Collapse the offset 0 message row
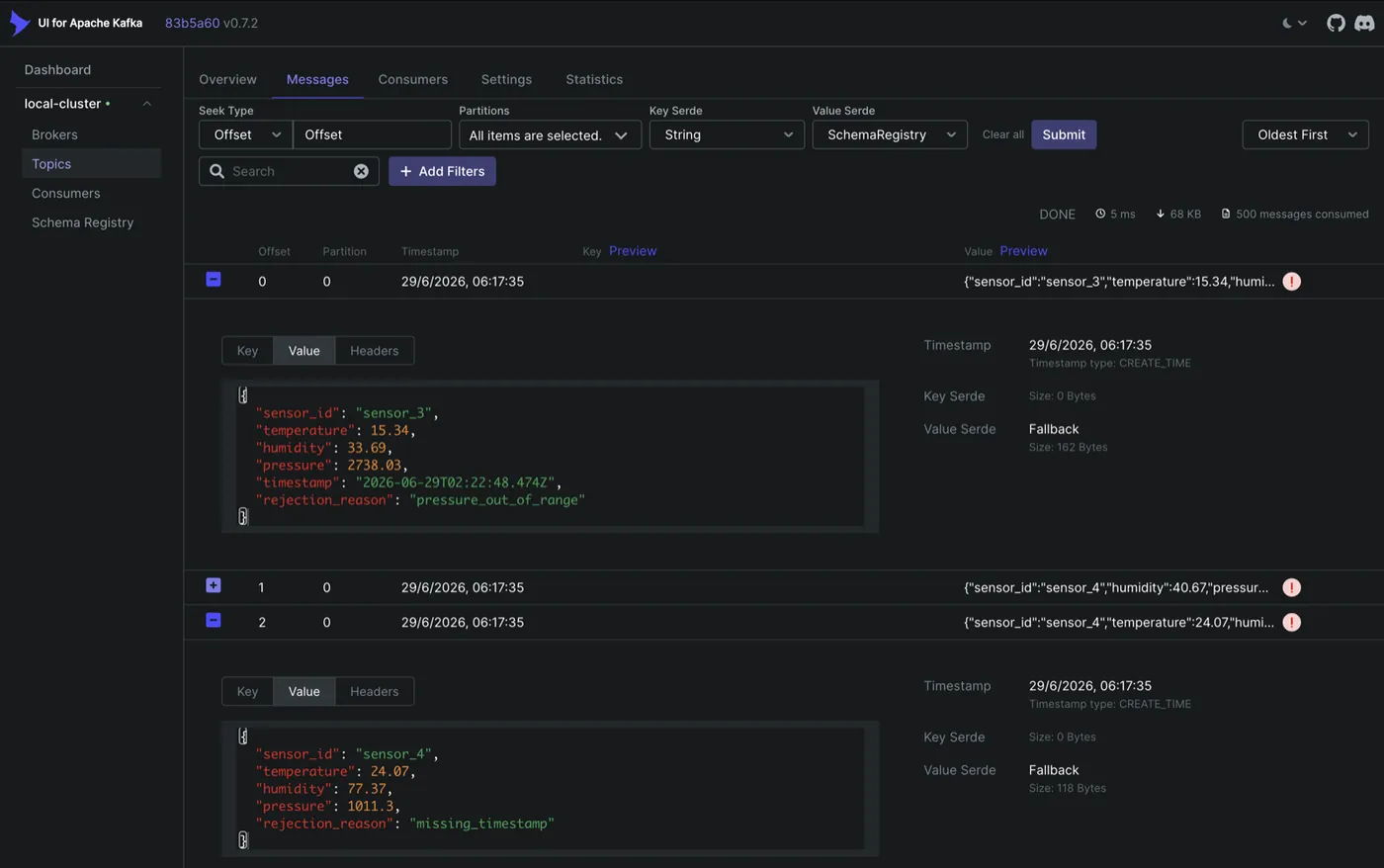The image size is (1384, 868). tap(213, 280)
